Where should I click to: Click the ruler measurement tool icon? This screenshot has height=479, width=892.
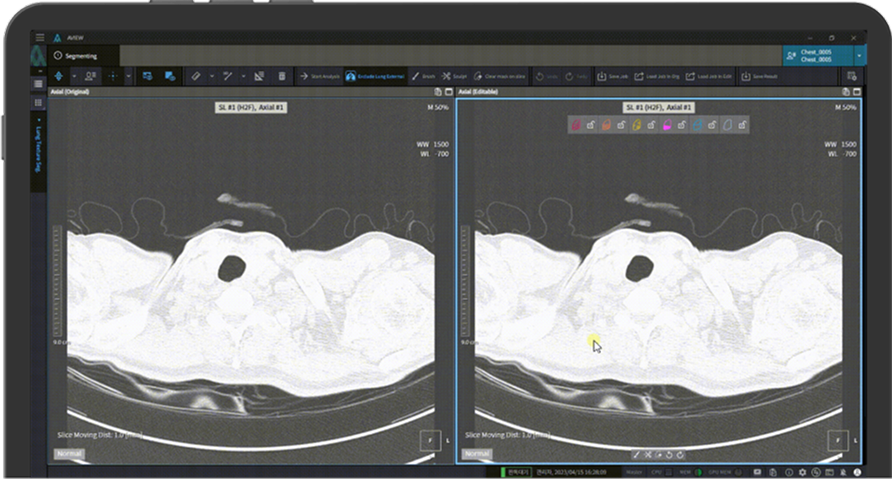coord(197,76)
